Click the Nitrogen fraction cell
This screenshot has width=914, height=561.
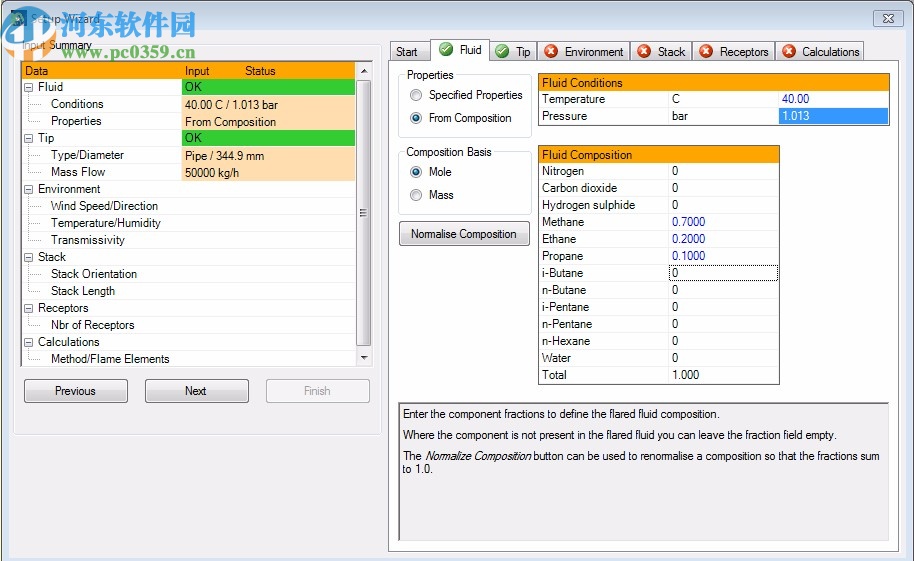(723, 171)
